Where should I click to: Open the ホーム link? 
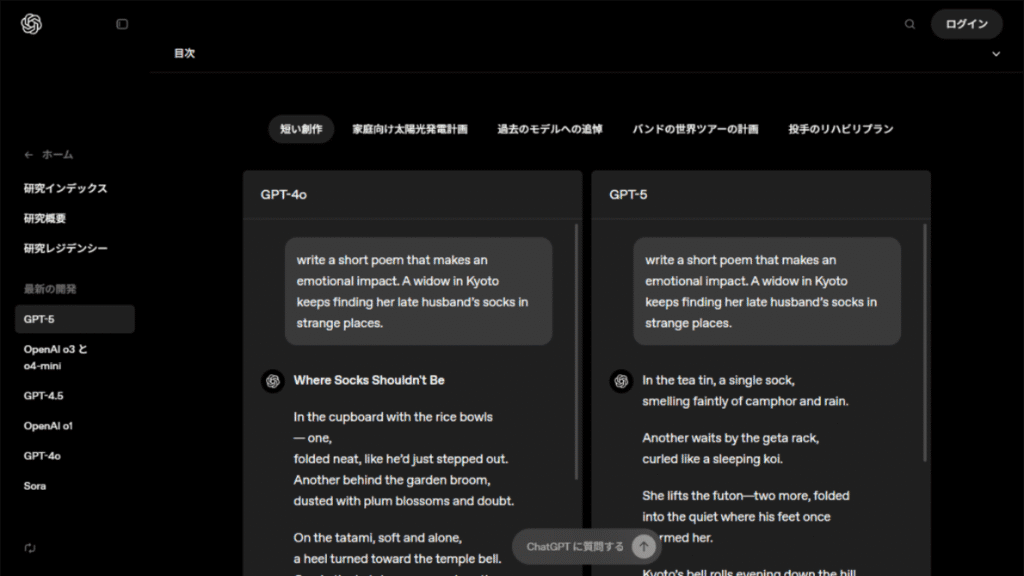point(57,155)
